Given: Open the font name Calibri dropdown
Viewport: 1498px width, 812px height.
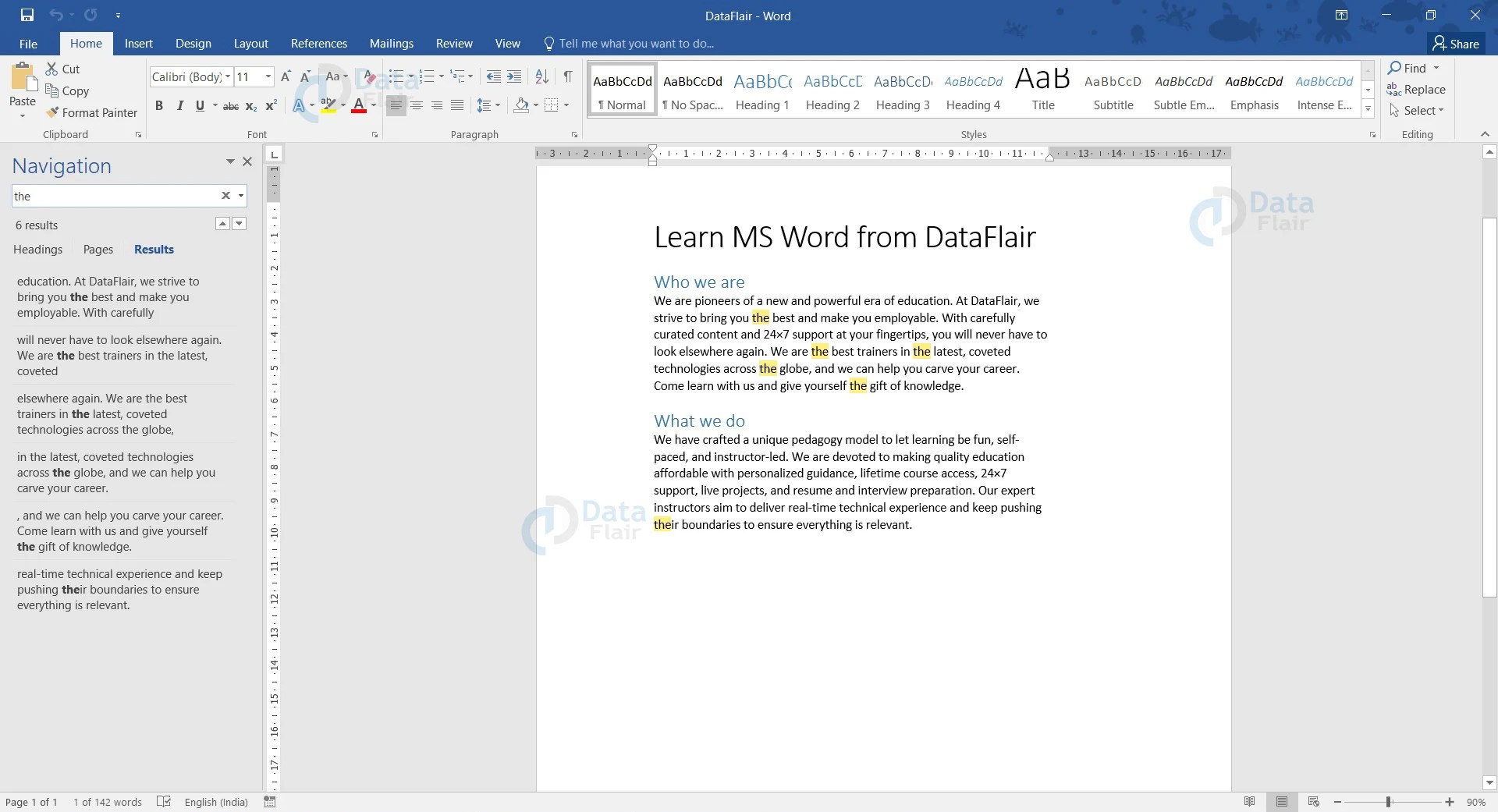Looking at the screenshot, I should point(228,76).
